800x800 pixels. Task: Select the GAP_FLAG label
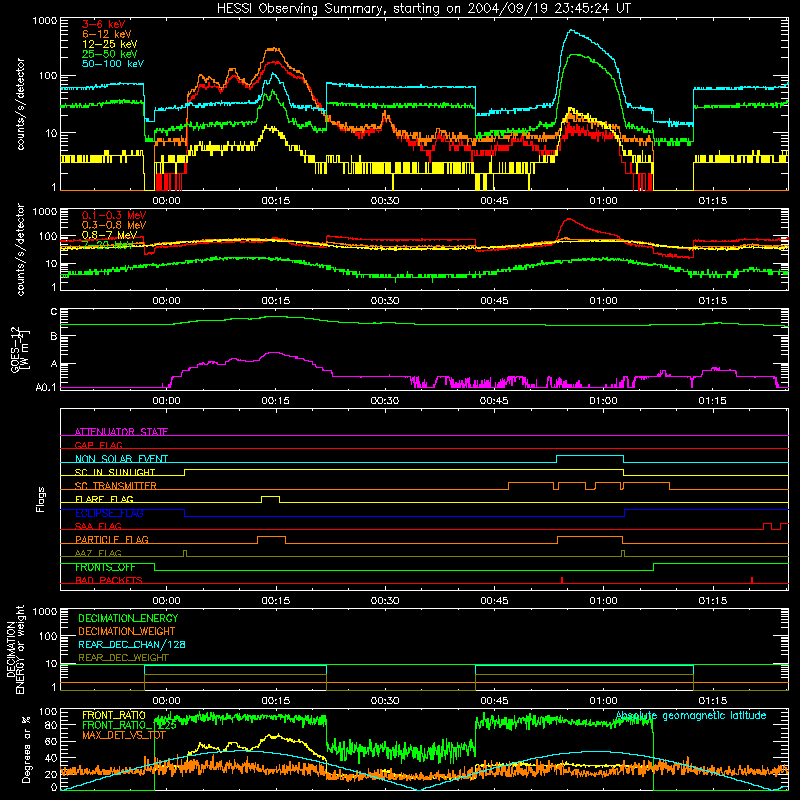pyautogui.click(x=98, y=445)
